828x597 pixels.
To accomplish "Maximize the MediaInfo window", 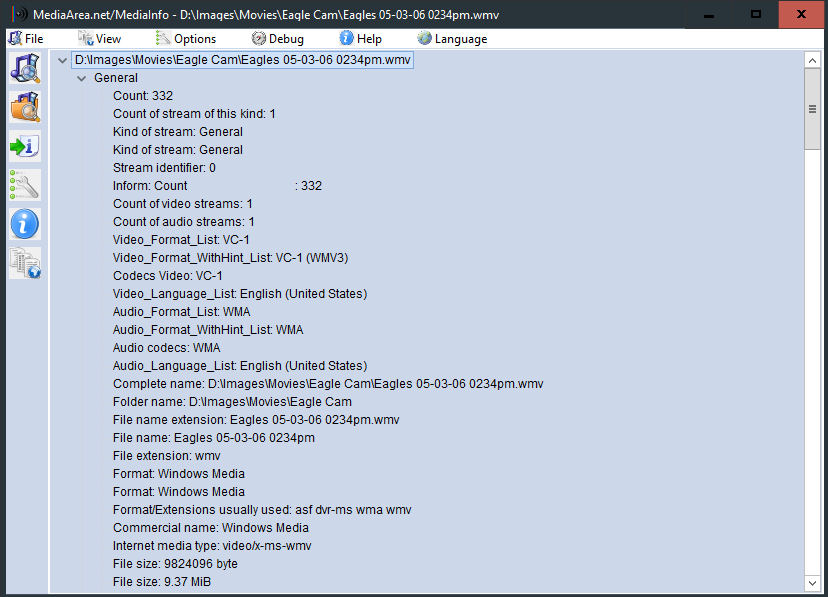I will (756, 14).
